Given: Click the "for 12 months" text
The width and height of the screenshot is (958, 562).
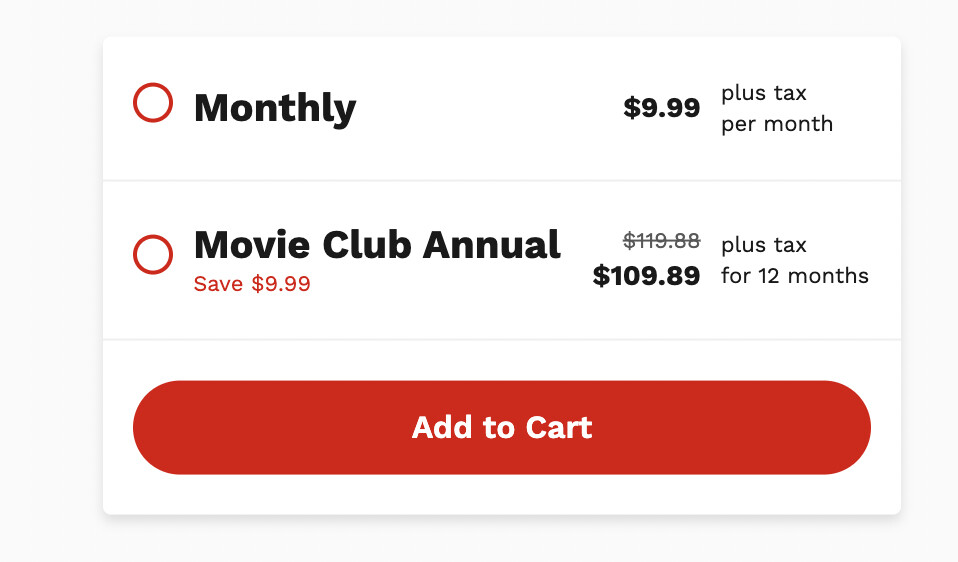Looking at the screenshot, I should (794, 276).
